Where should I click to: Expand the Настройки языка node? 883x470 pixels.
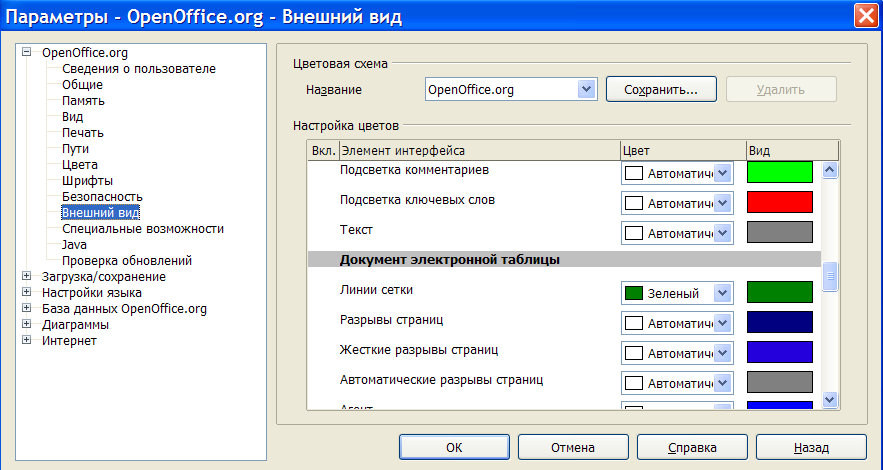pyautogui.click(x=26, y=292)
